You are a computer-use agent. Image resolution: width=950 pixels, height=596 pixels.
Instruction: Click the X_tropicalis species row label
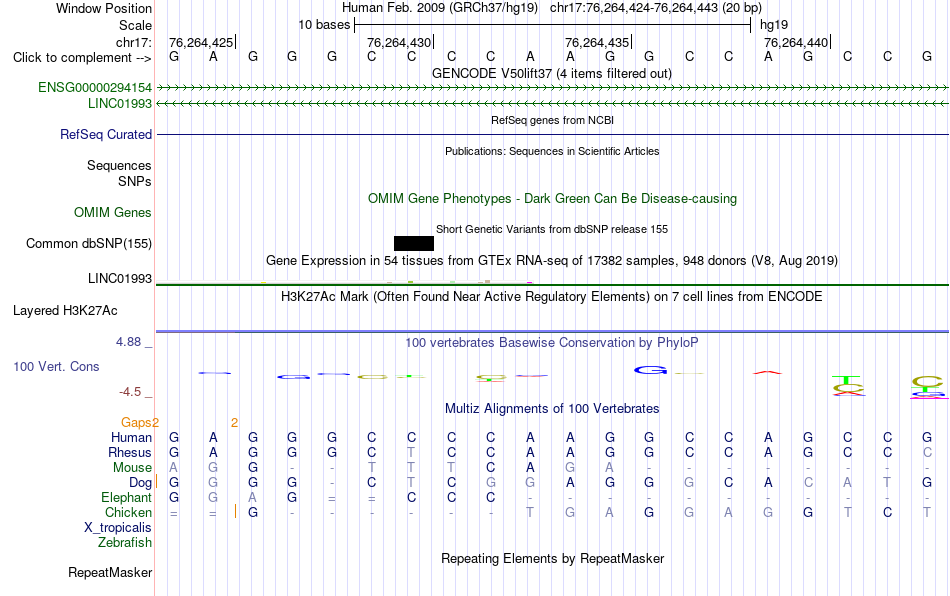click(118, 528)
